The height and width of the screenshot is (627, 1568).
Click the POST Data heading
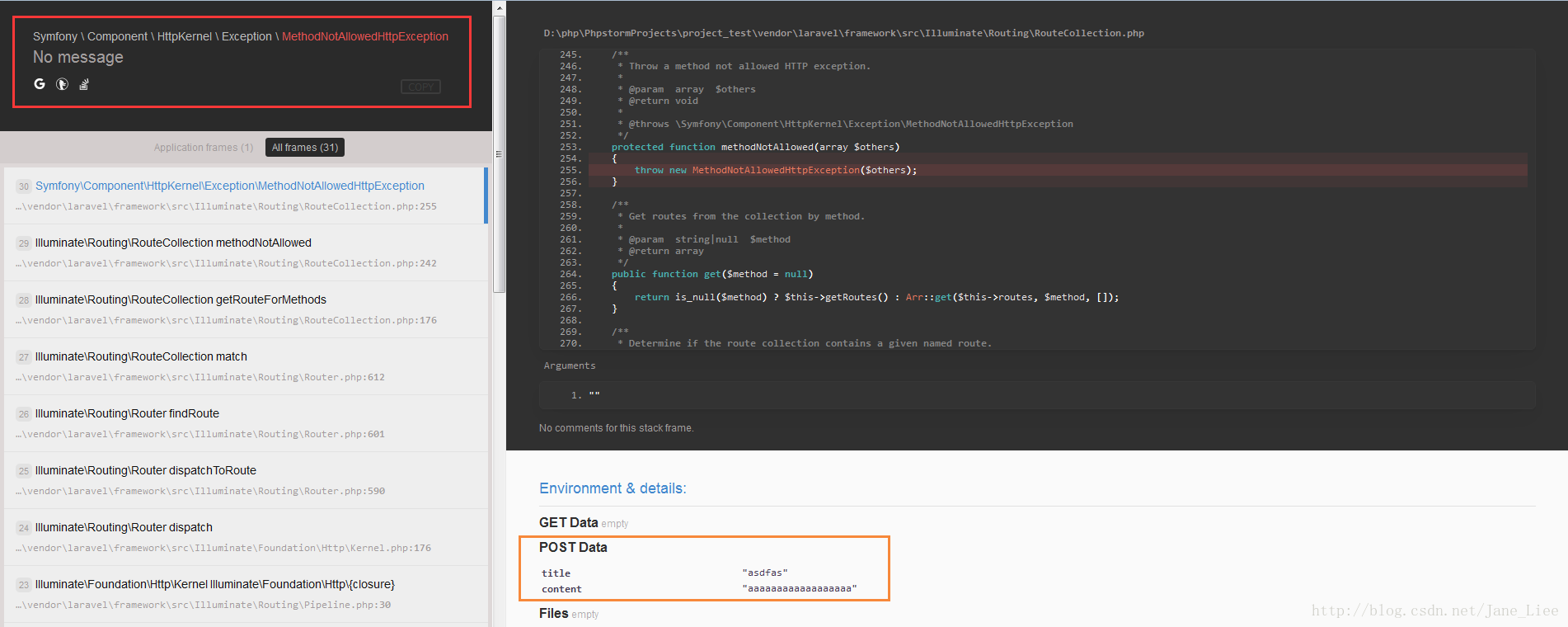point(573,547)
